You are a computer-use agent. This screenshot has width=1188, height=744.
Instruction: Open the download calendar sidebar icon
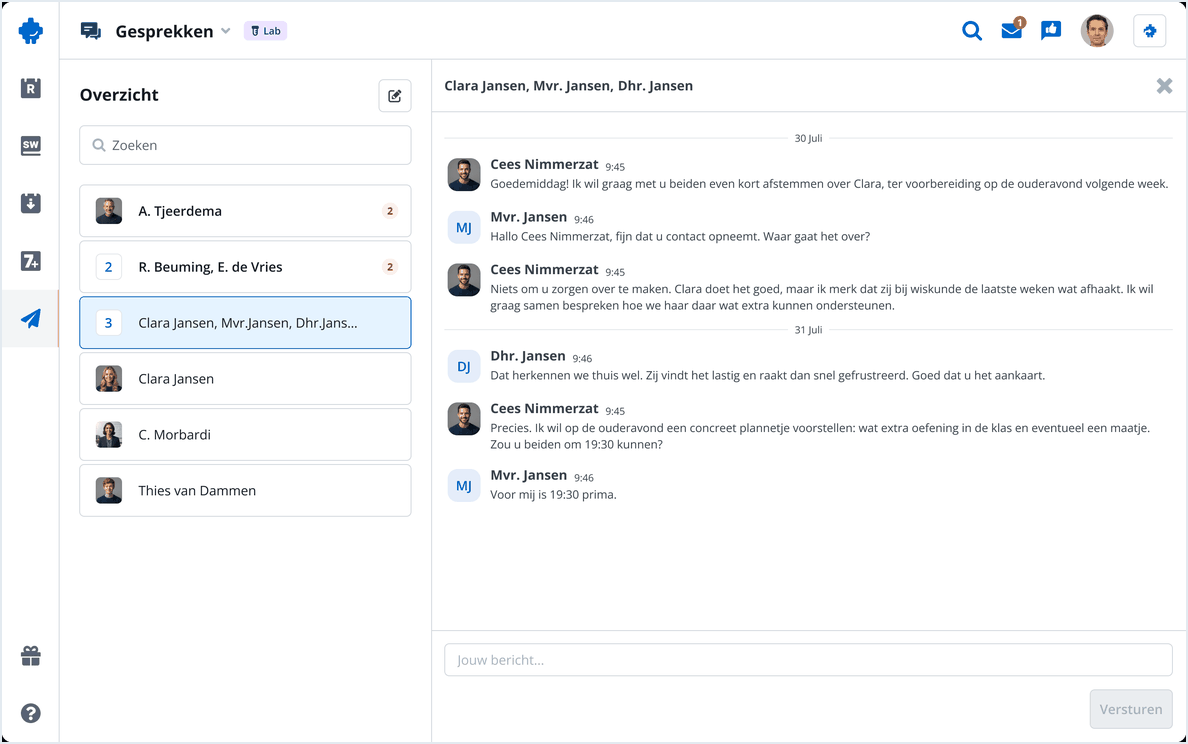30,203
